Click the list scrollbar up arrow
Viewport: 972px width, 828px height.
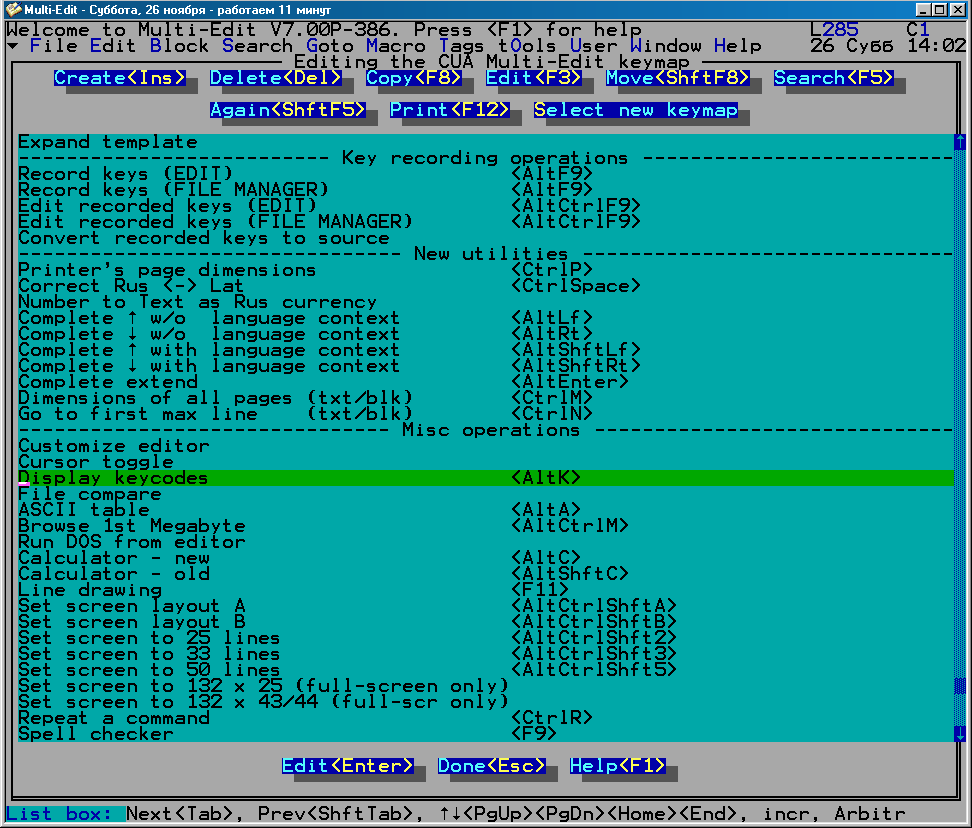pos(960,142)
